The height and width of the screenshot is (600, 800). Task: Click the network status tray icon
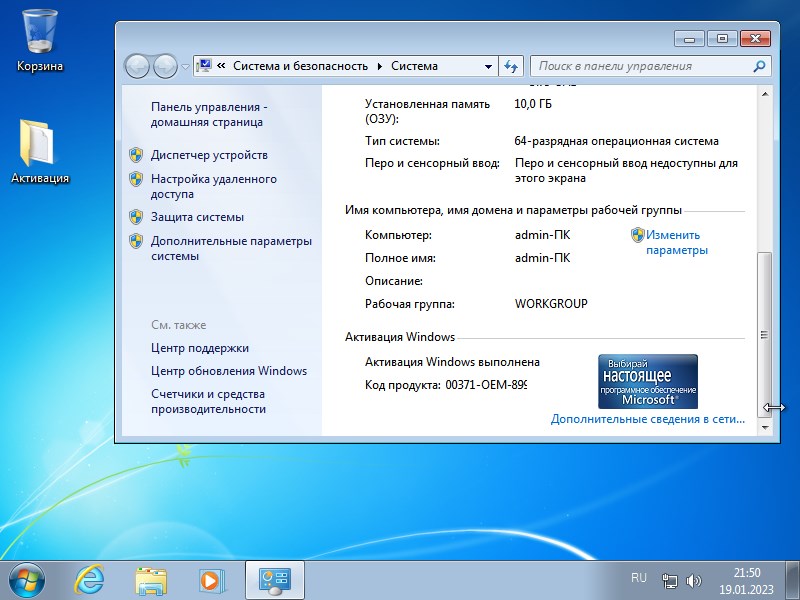pyautogui.click(x=668, y=580)
